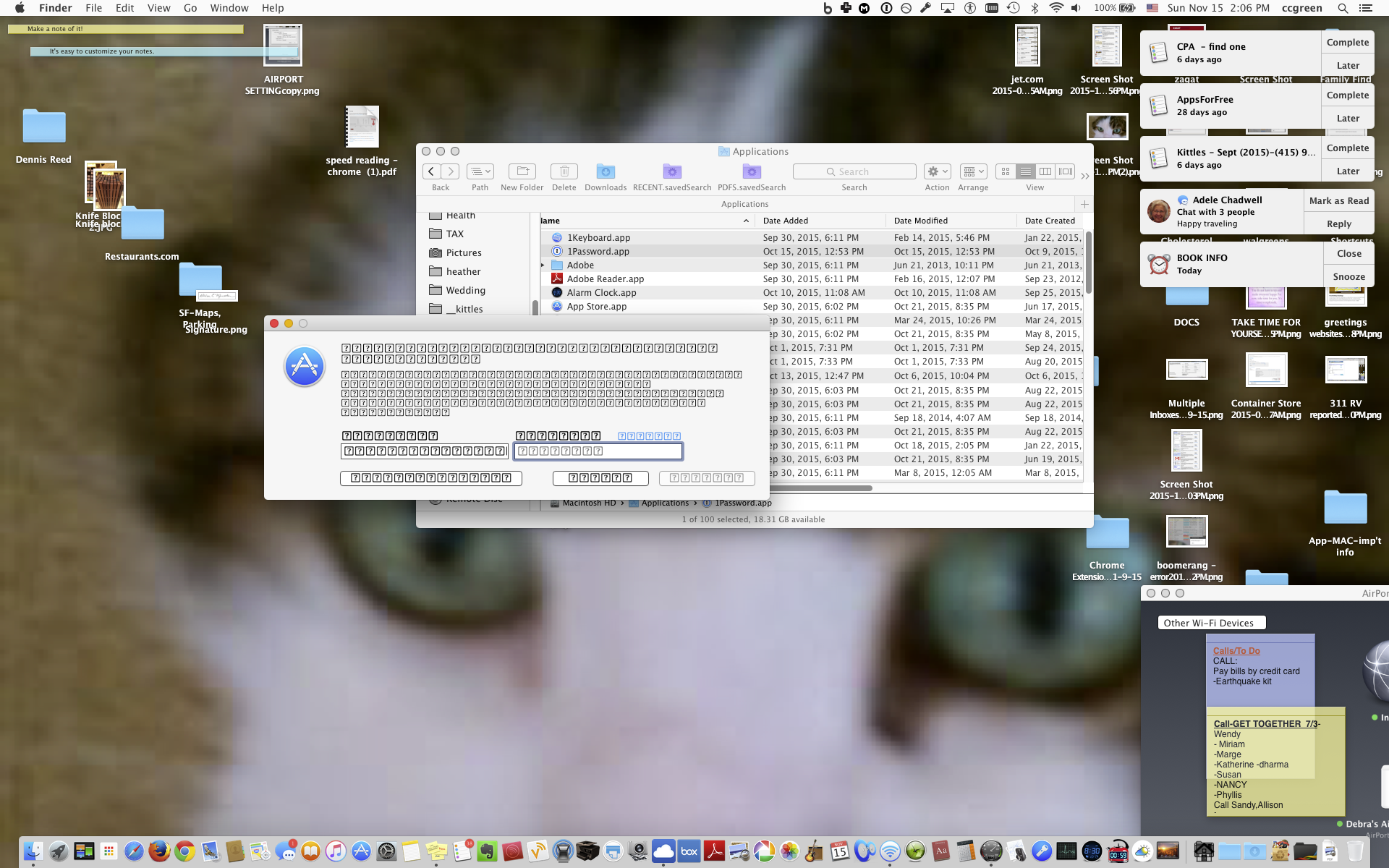This screenshot has height=868, width=1389.
Task: Open Safari from the Dock
Action: coord(134,851)
